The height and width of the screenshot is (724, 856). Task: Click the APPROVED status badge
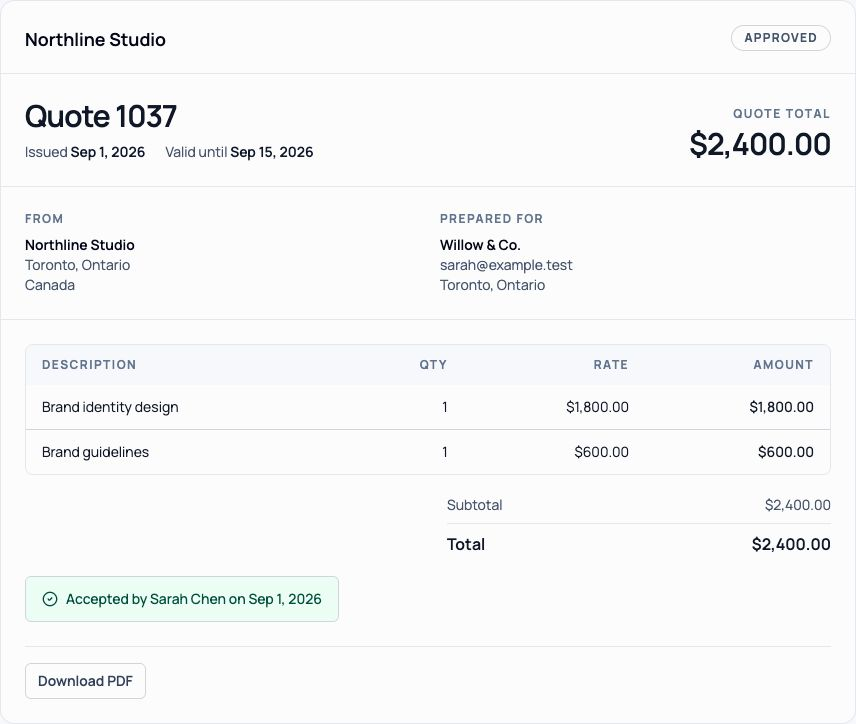781,38
